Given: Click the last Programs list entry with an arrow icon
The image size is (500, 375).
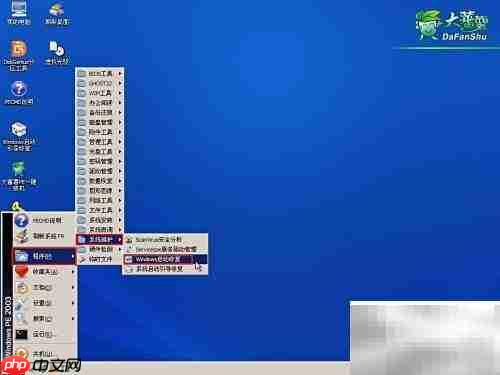Looking at the screenshot, I should click(x=100, y=259).
